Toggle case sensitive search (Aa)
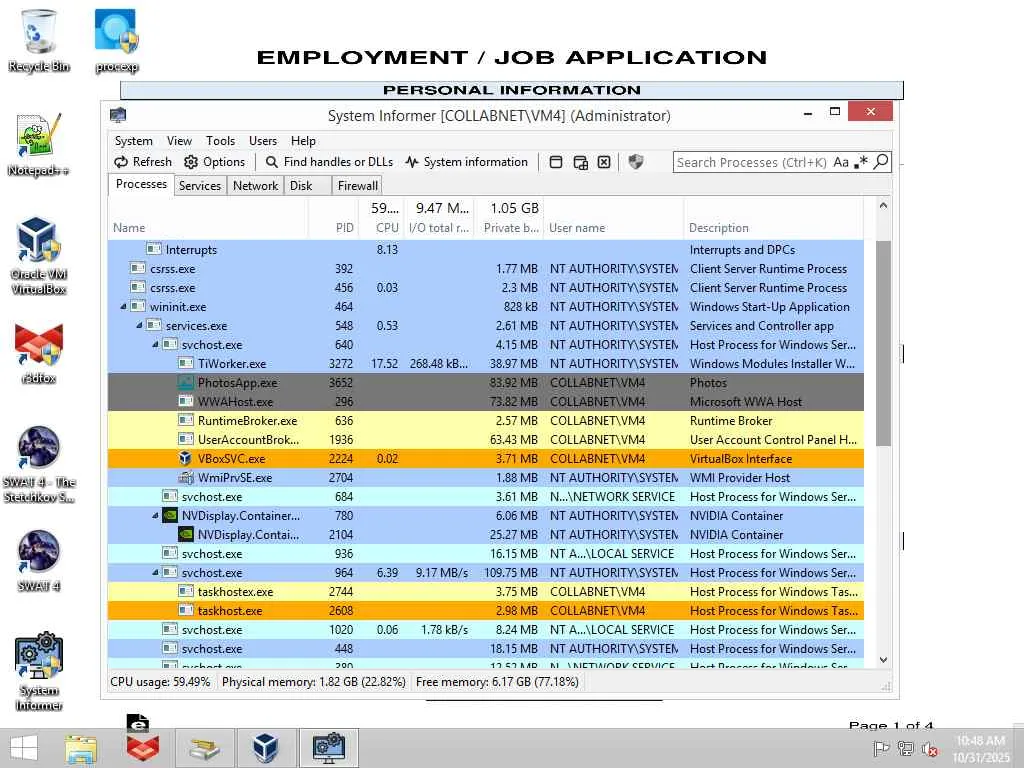This screenshot has width=1024, height=768. click(841, 162)
